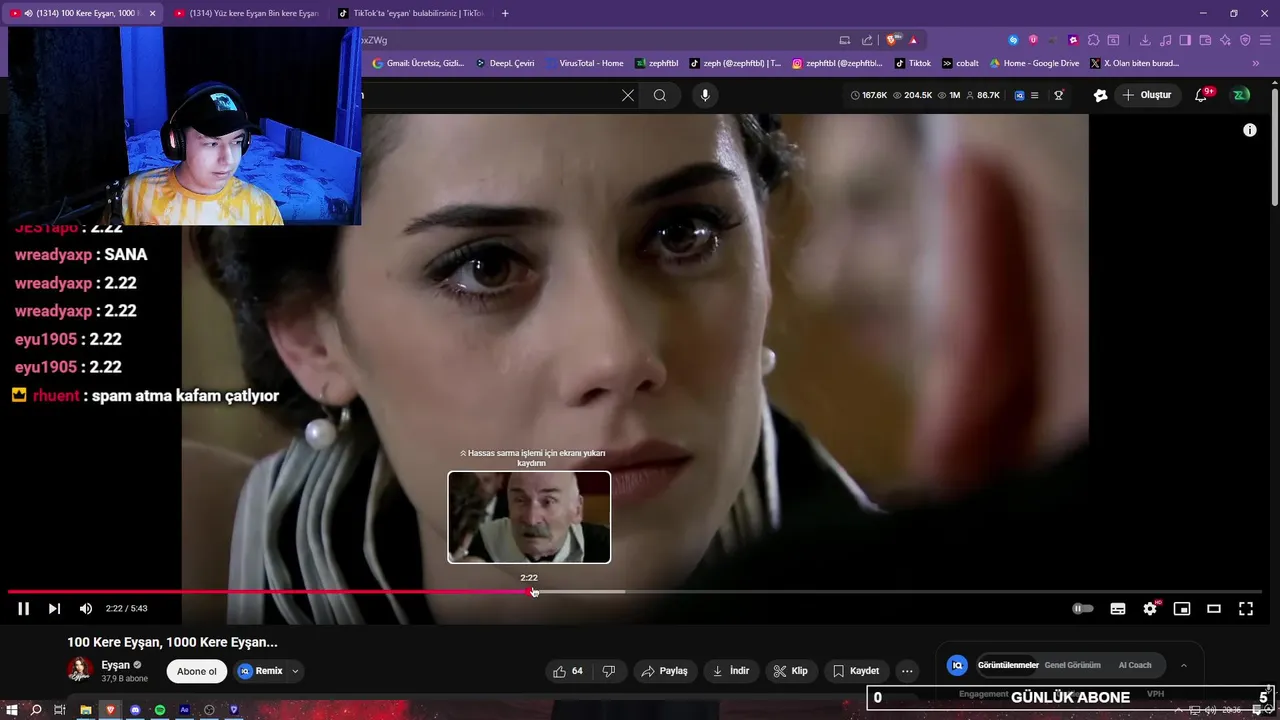Click the Oluştur create button

pos(1146,95)
